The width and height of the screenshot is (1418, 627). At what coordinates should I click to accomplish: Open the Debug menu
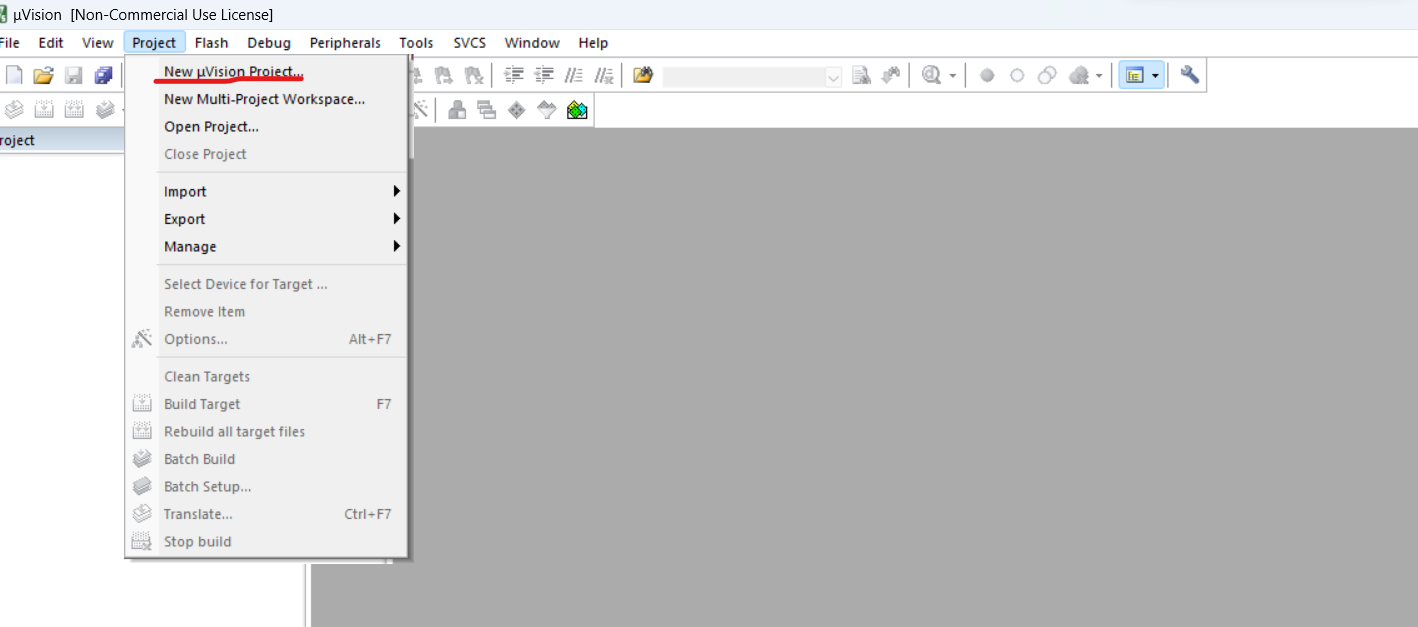pyautogui.click(x=269, y=43)
